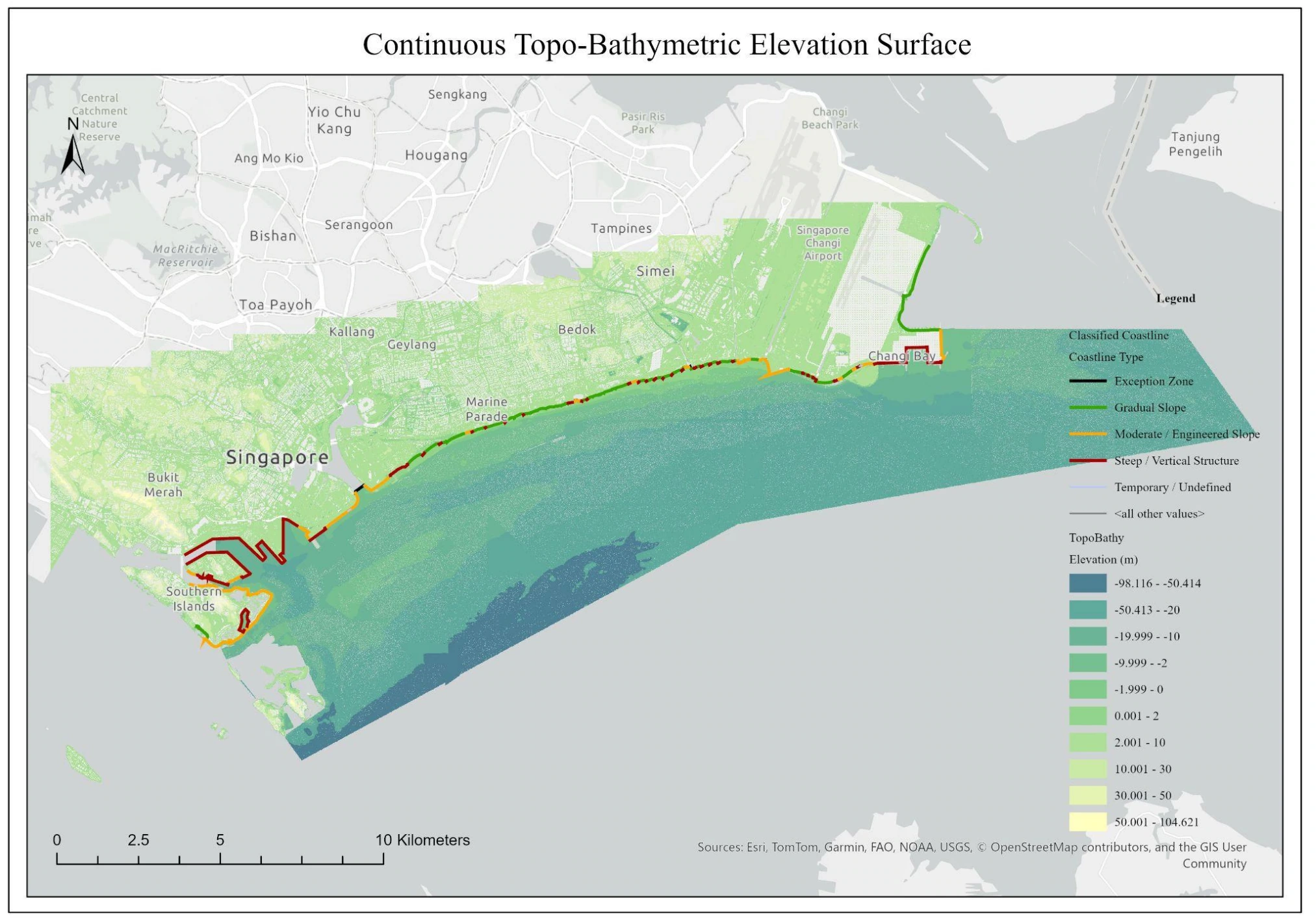Click the Hougang map label
This screenshot has width=1316, height=918.
[436, 155]
